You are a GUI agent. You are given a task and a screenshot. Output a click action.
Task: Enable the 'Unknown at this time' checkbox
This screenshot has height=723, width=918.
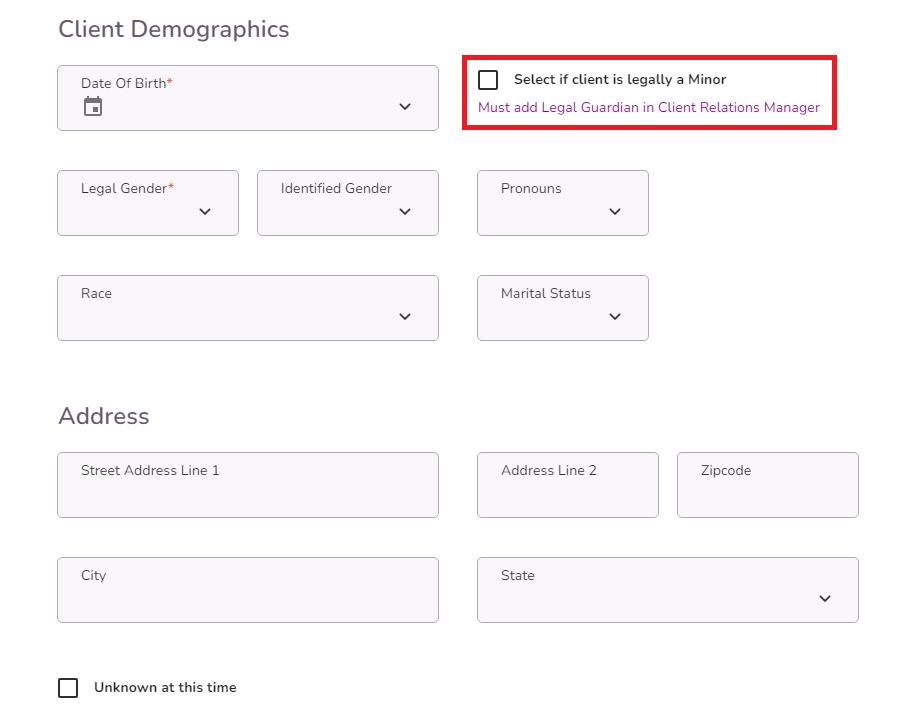click(x=68, y=687)
